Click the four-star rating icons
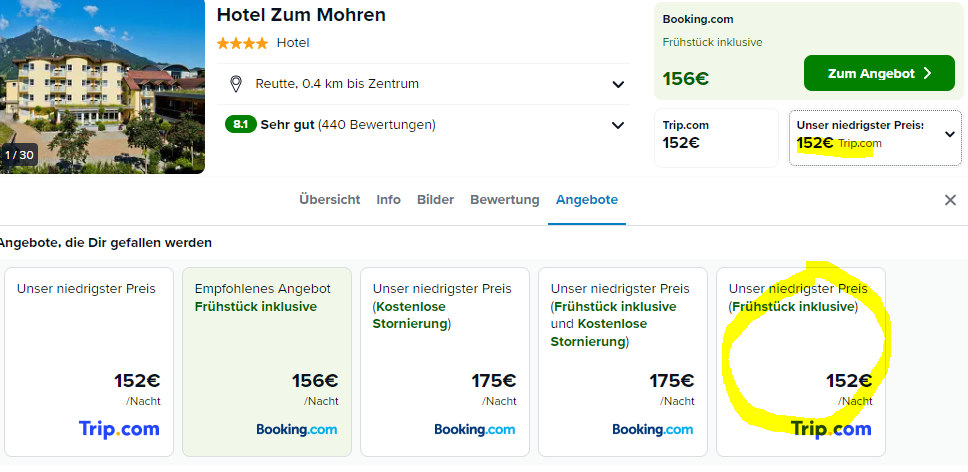Image resolution: width=968 pixels, height=472 pixels. (242, 43)
